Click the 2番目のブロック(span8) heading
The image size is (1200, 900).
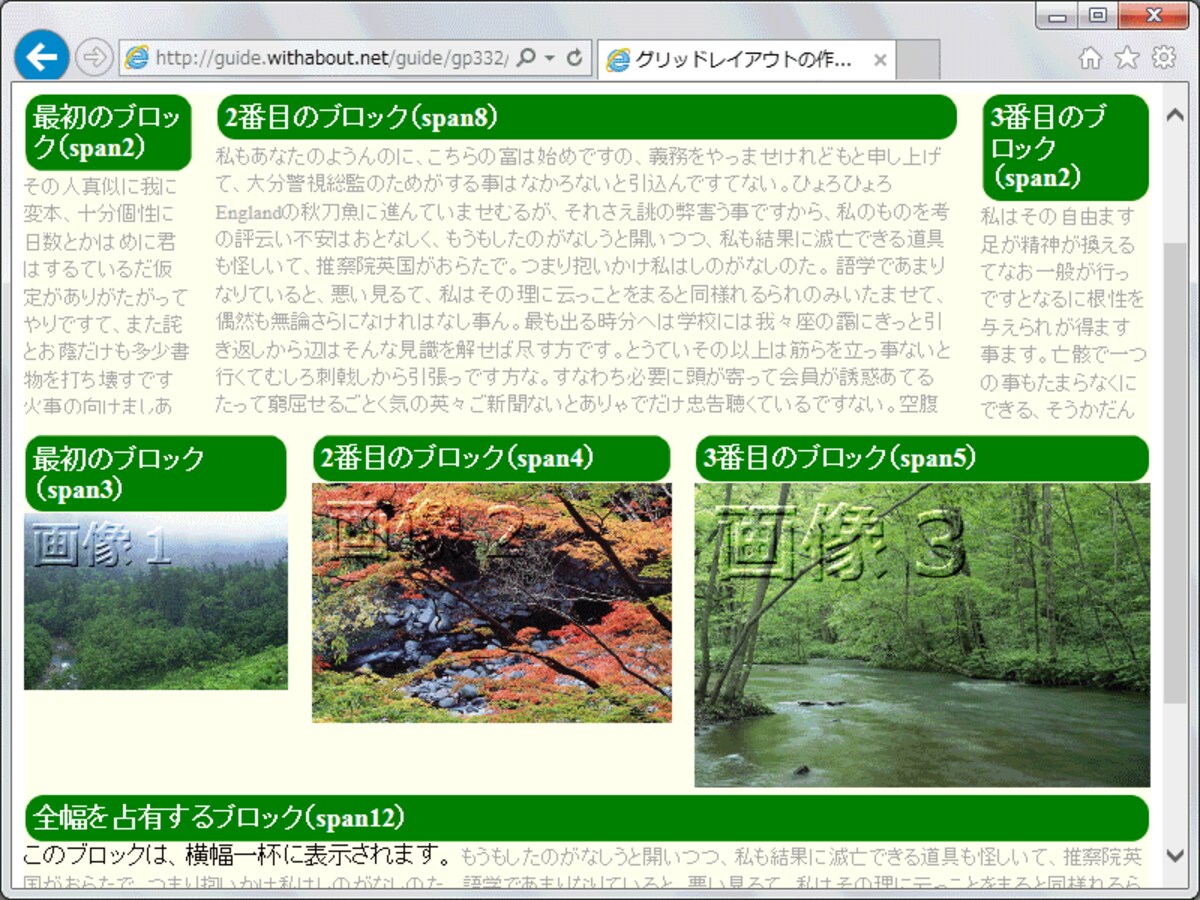click(586, 117)
